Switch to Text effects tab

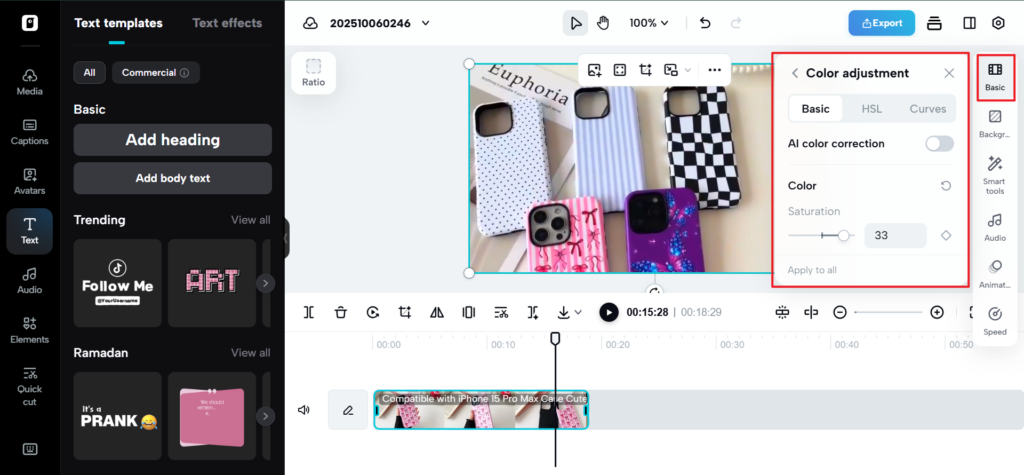(x=227, y=23)
